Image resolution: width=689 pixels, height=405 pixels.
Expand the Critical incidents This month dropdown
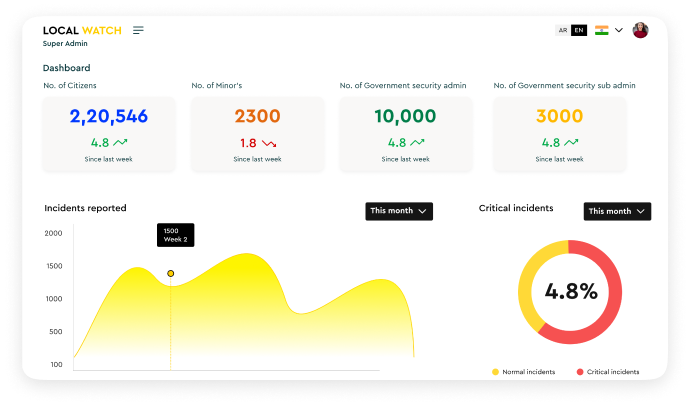(617, 211)
